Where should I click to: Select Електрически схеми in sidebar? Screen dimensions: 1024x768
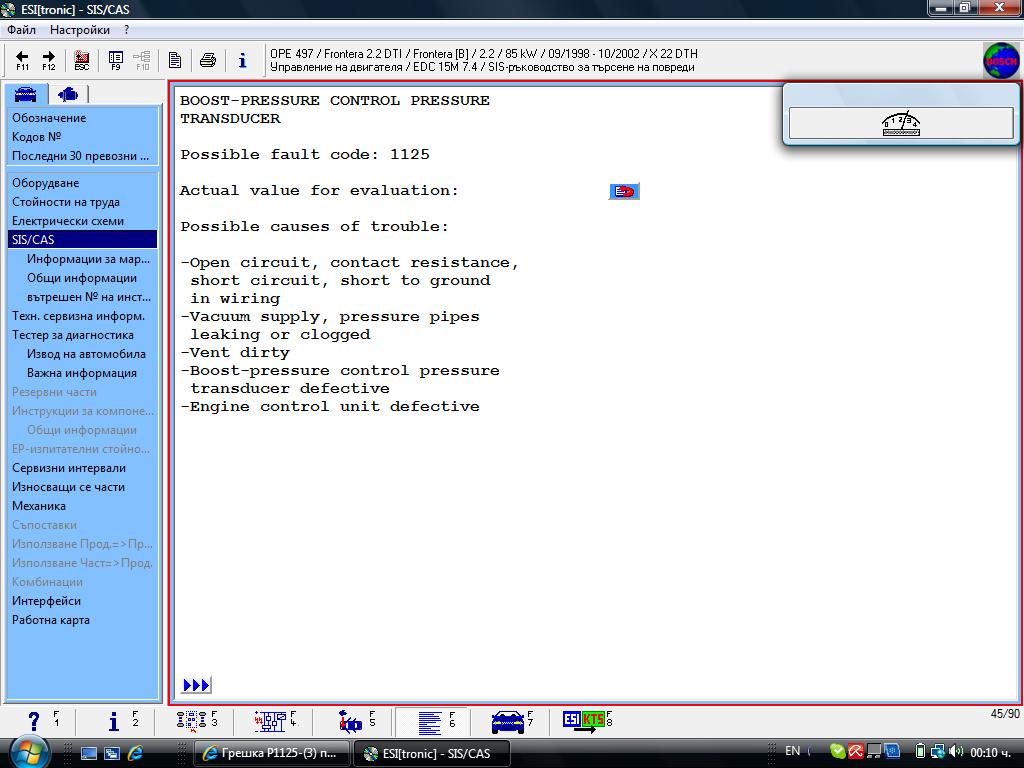68,221
